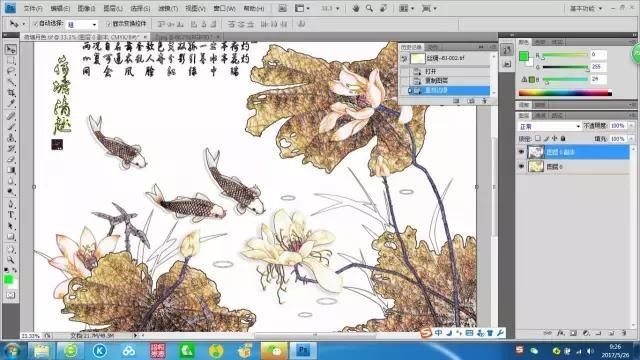Select the Type (T) tool
Screen dimensions: 640x360
pos(11,215)
